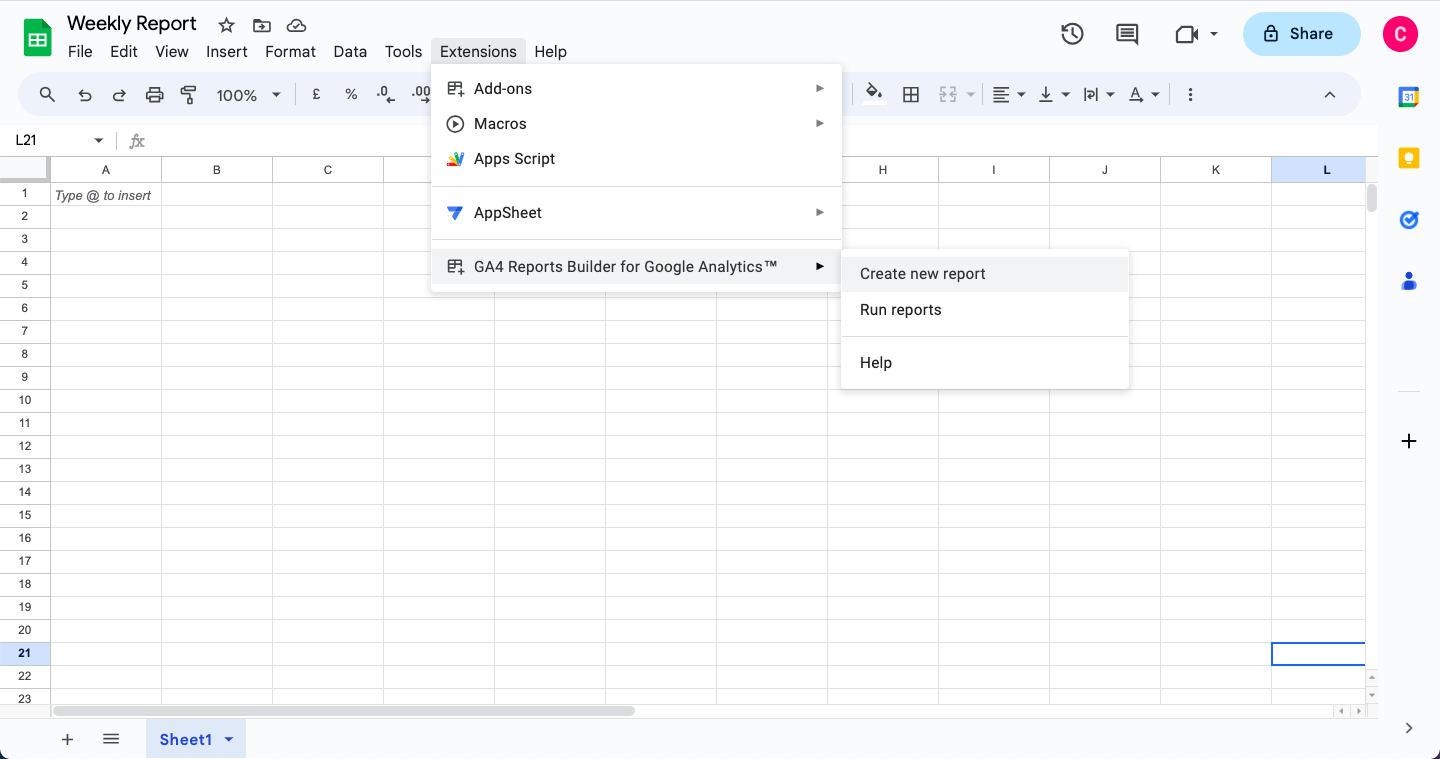
Task: Undo the last action
Action: 85,95
